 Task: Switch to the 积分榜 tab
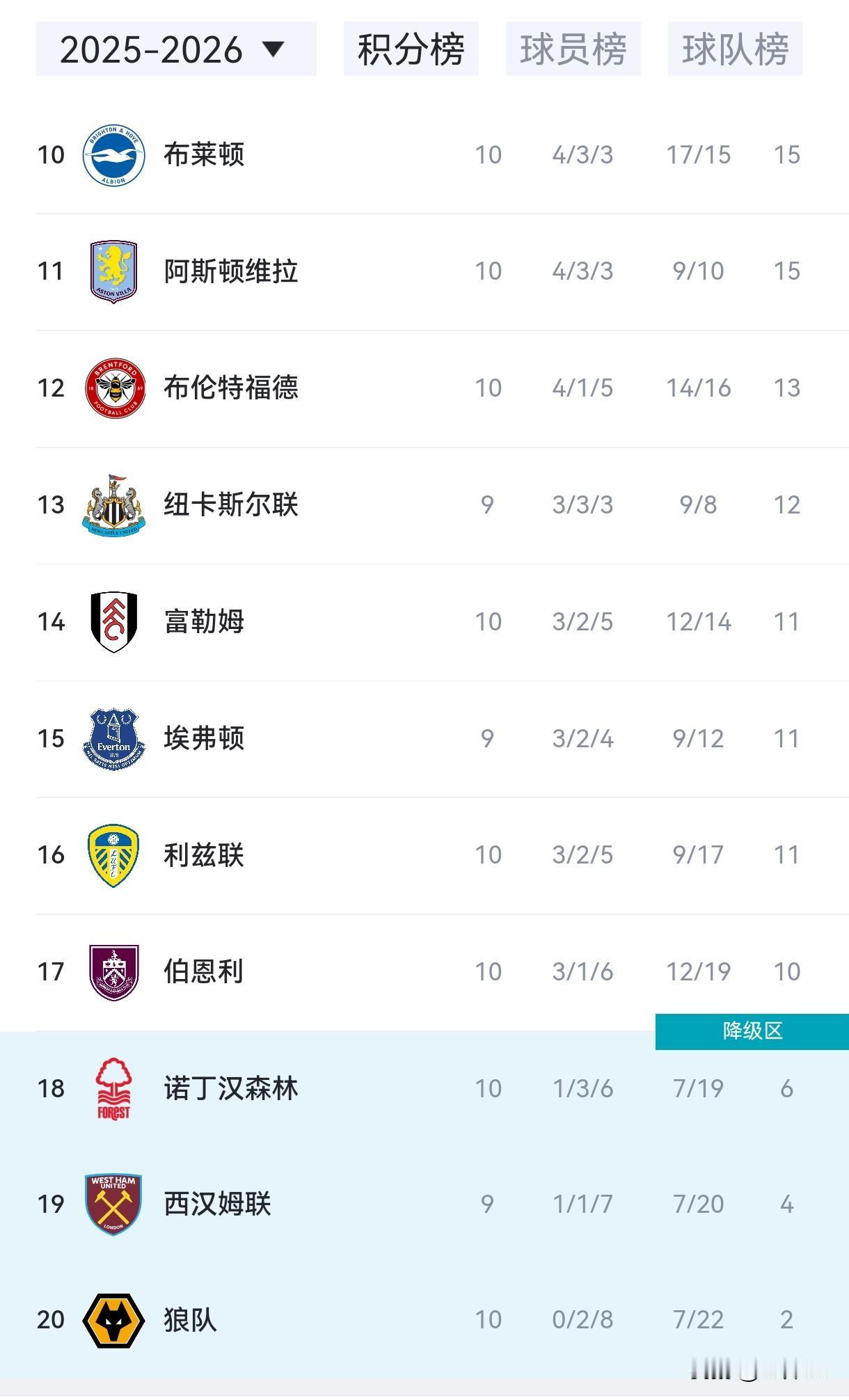tap(411, 49)
